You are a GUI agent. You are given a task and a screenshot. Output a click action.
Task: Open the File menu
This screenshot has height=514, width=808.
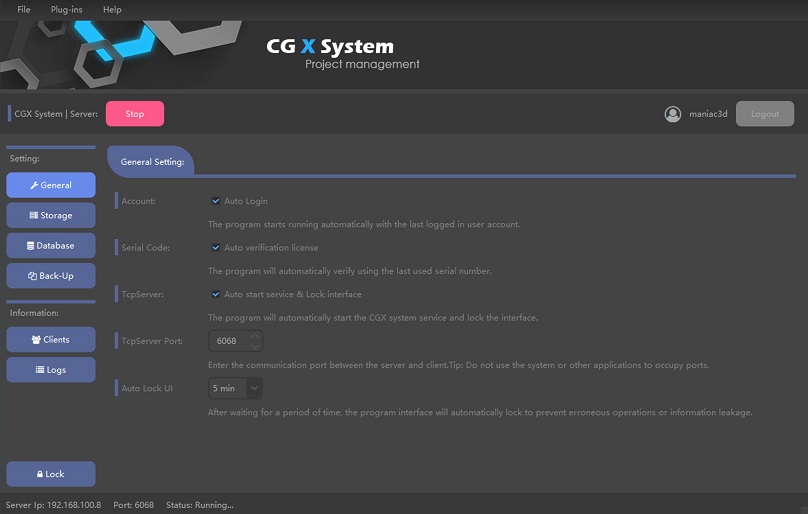point(24,9)
